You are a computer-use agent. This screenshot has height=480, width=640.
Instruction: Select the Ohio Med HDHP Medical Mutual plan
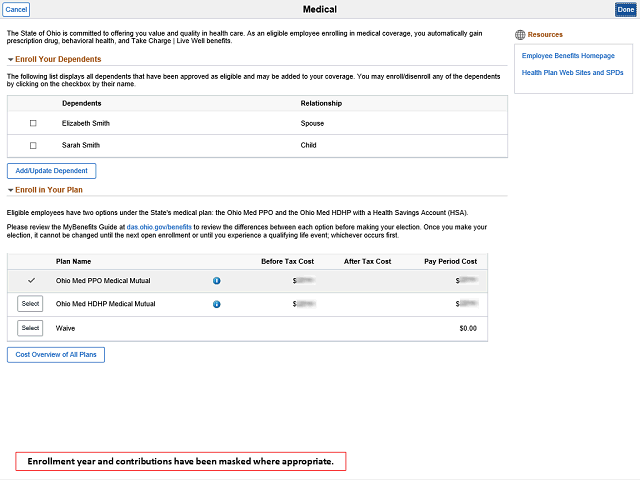[30, 304]
